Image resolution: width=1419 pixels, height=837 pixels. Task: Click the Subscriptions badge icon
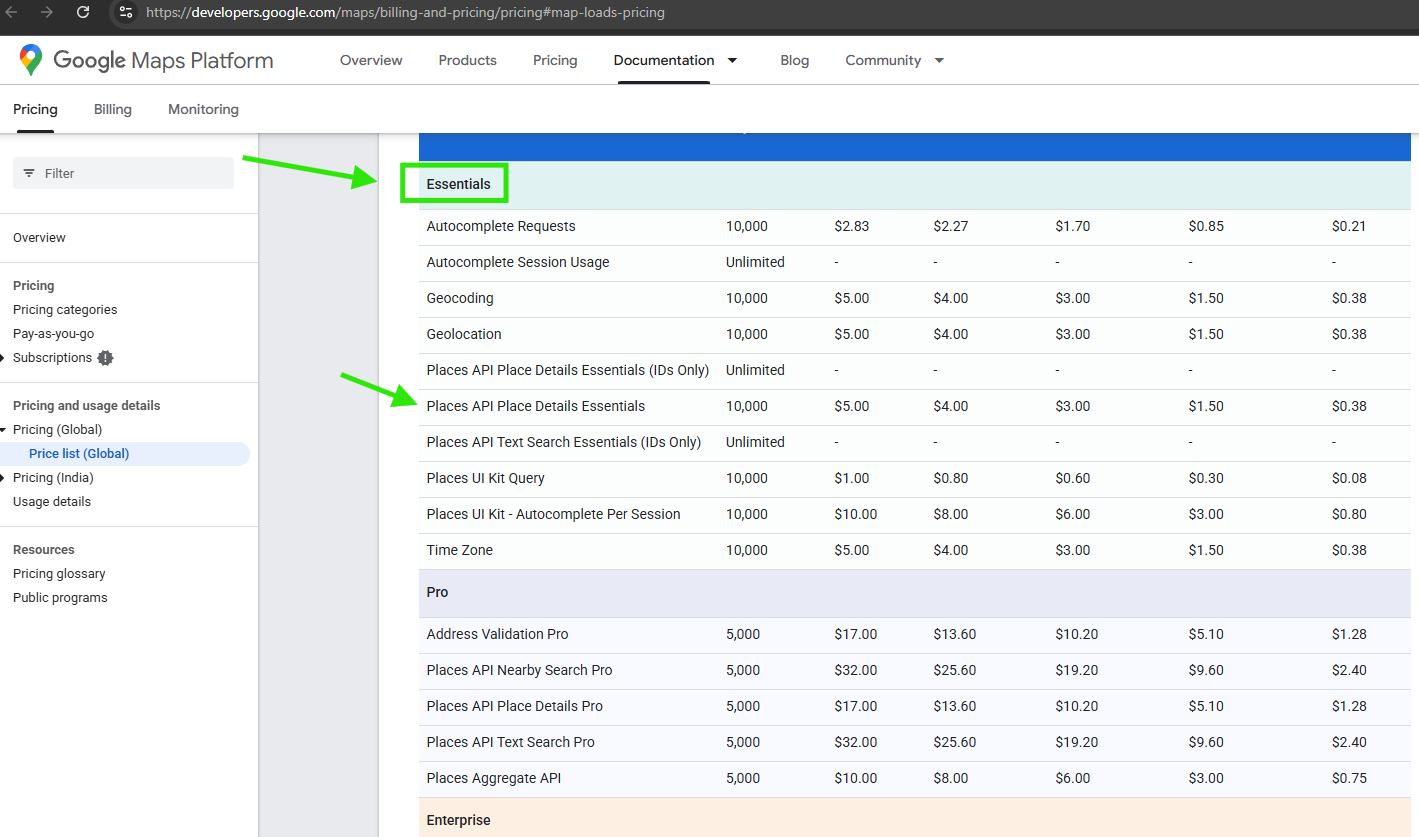click(106, 358)
